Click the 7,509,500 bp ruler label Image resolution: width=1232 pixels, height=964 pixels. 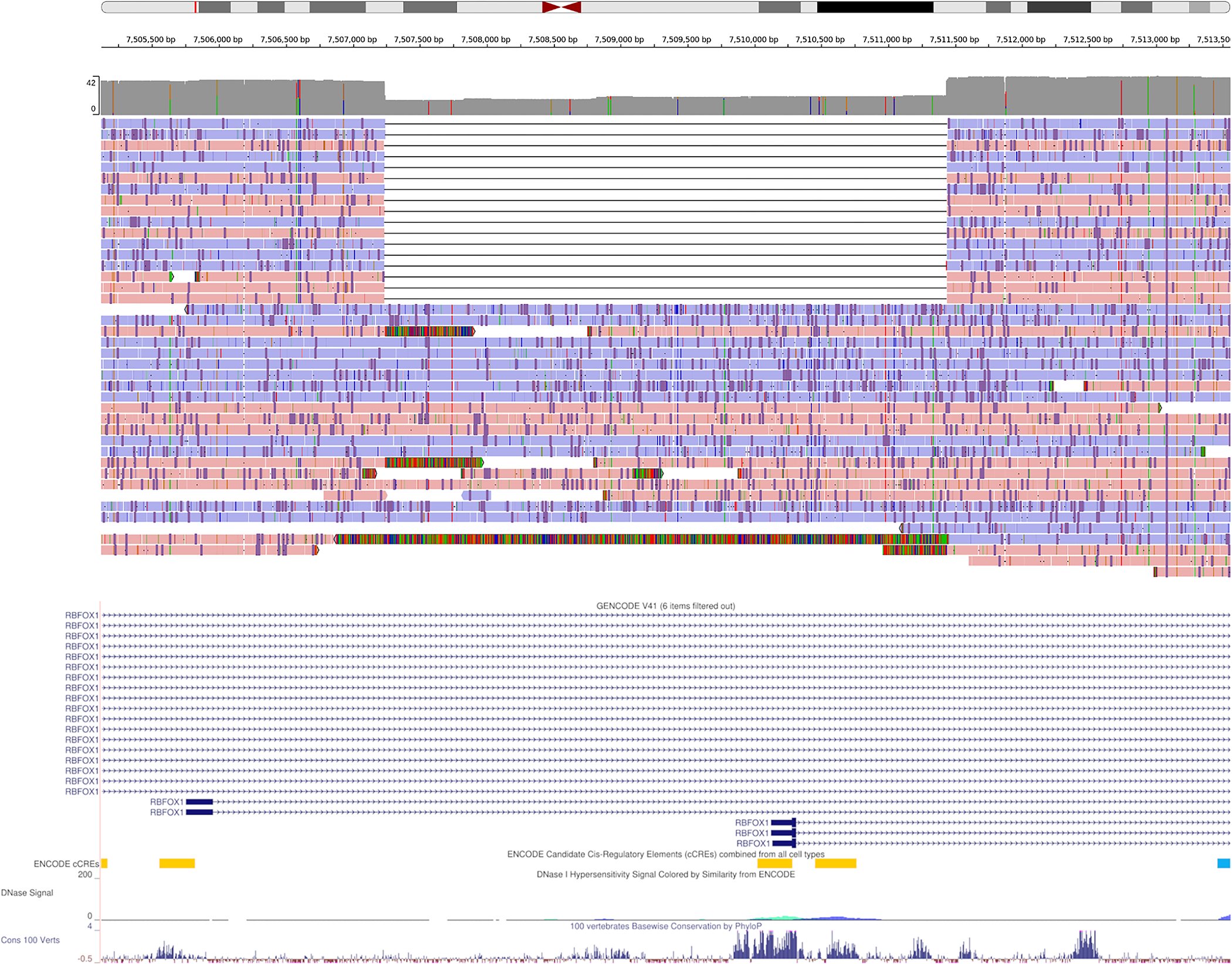pos(686,39)
